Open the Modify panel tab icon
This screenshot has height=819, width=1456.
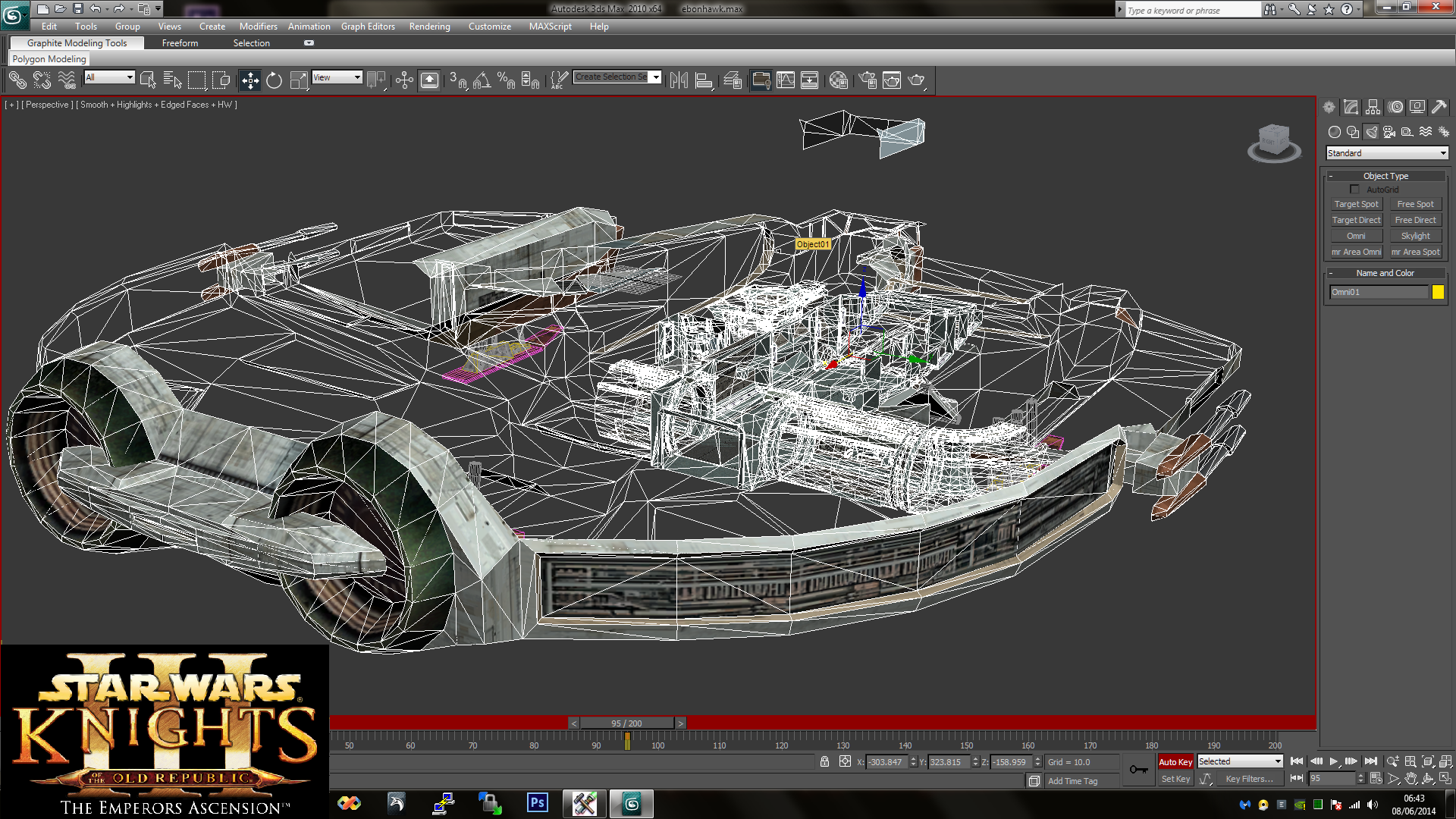click(1351, 107)
